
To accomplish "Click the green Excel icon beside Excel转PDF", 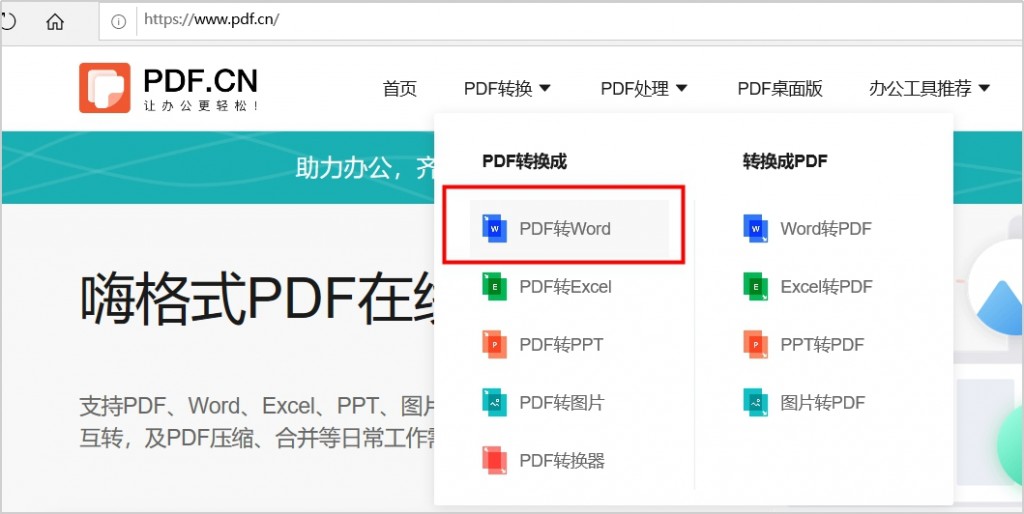I will pos(756,286).
